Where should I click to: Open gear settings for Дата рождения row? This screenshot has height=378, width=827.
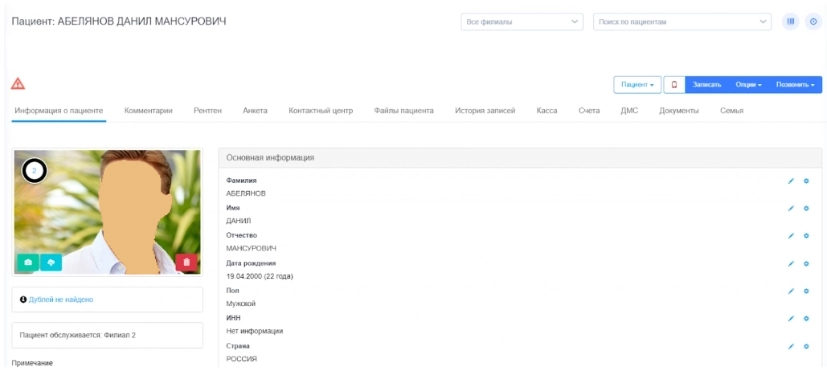click(806, 263)
